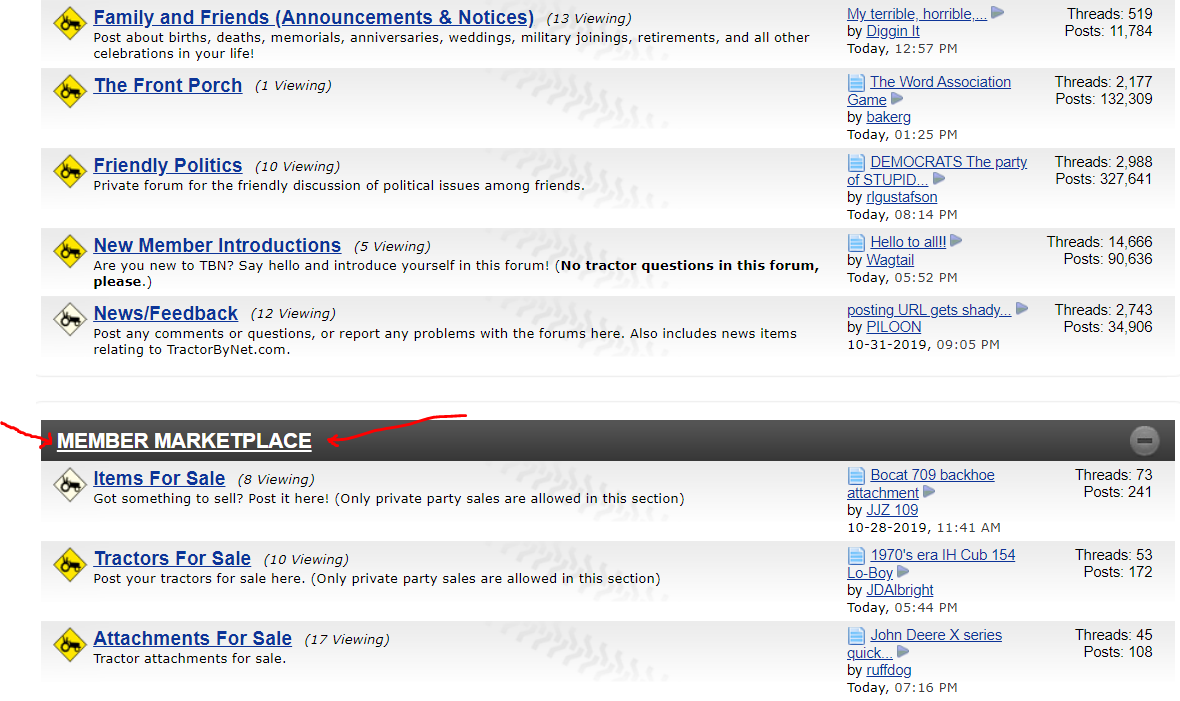View profile of user JDAlbright
The height and width of the screenshot is (701, 1180).
(x=900, y=590)
